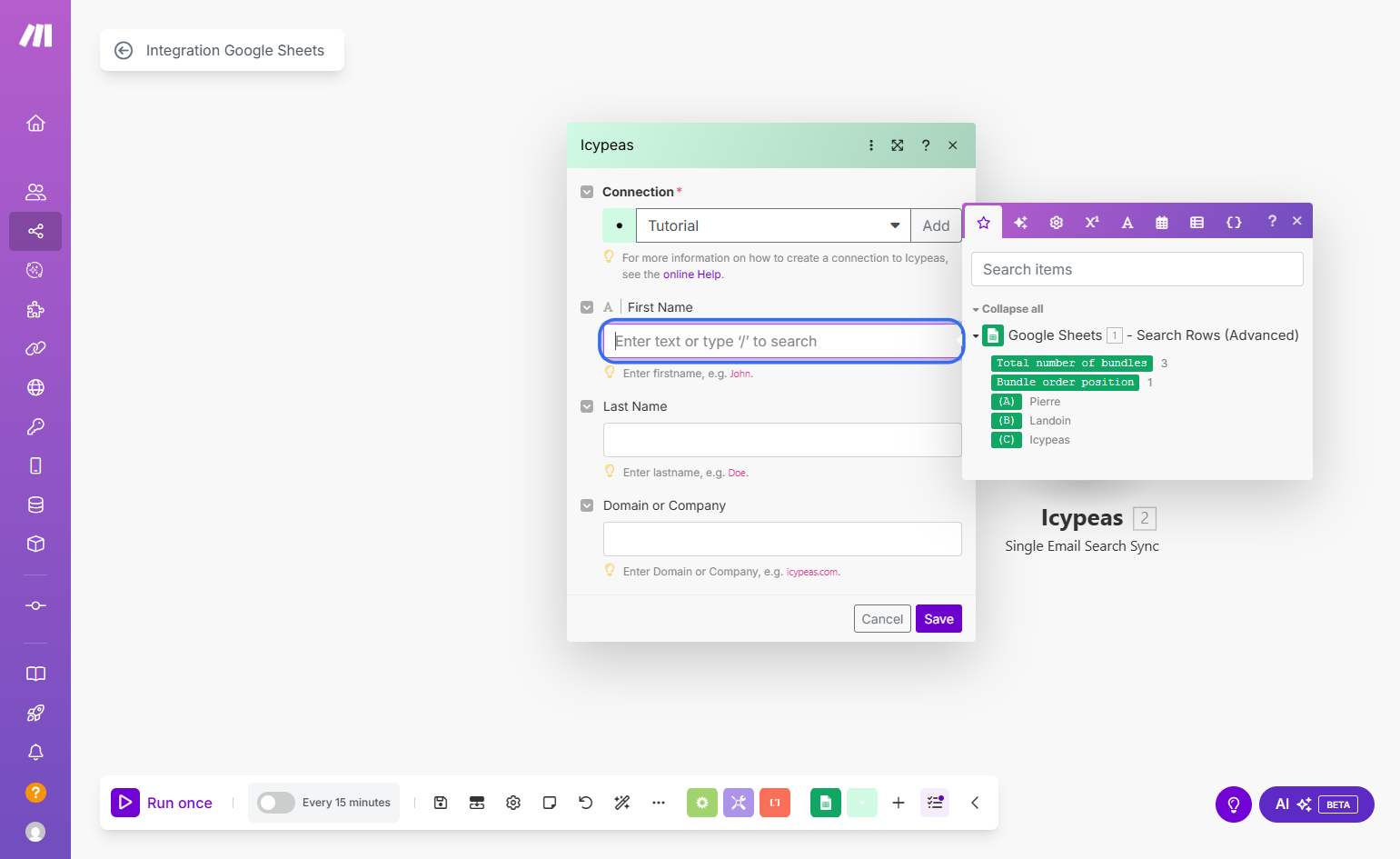The image size is (1400, 859).
Task: Collapse the Google Sheets Search Rows tree
Action: tap(977, 336)
